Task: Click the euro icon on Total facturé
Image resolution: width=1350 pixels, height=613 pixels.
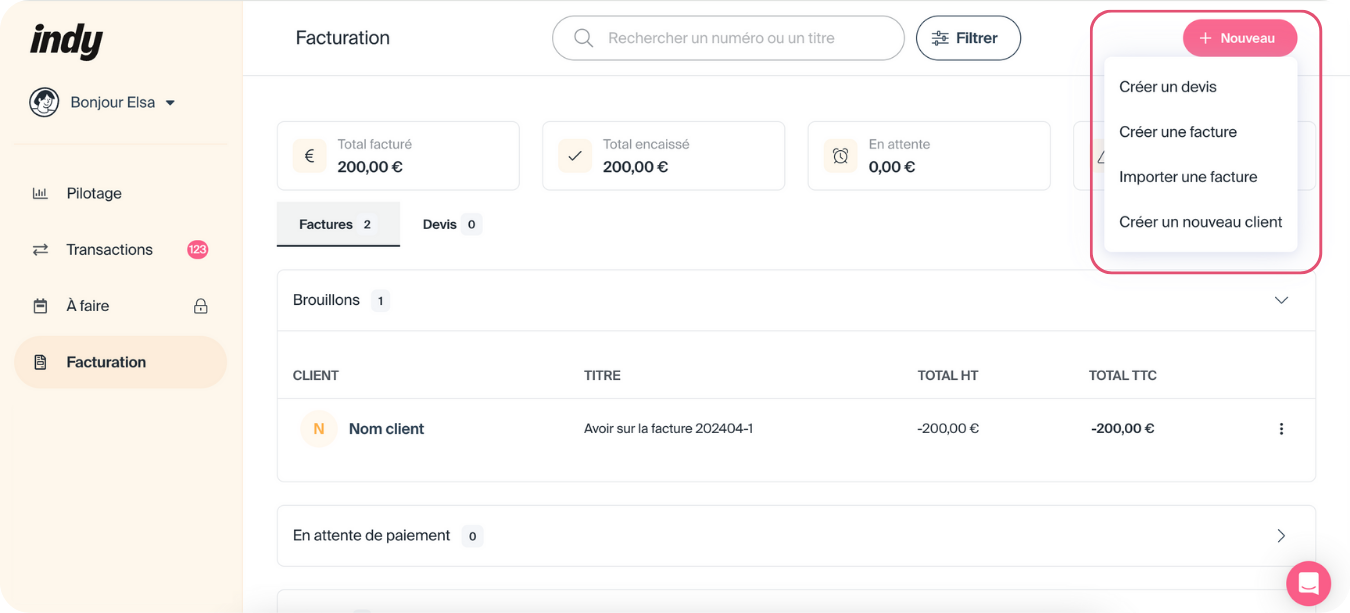Action: point(309,156)
